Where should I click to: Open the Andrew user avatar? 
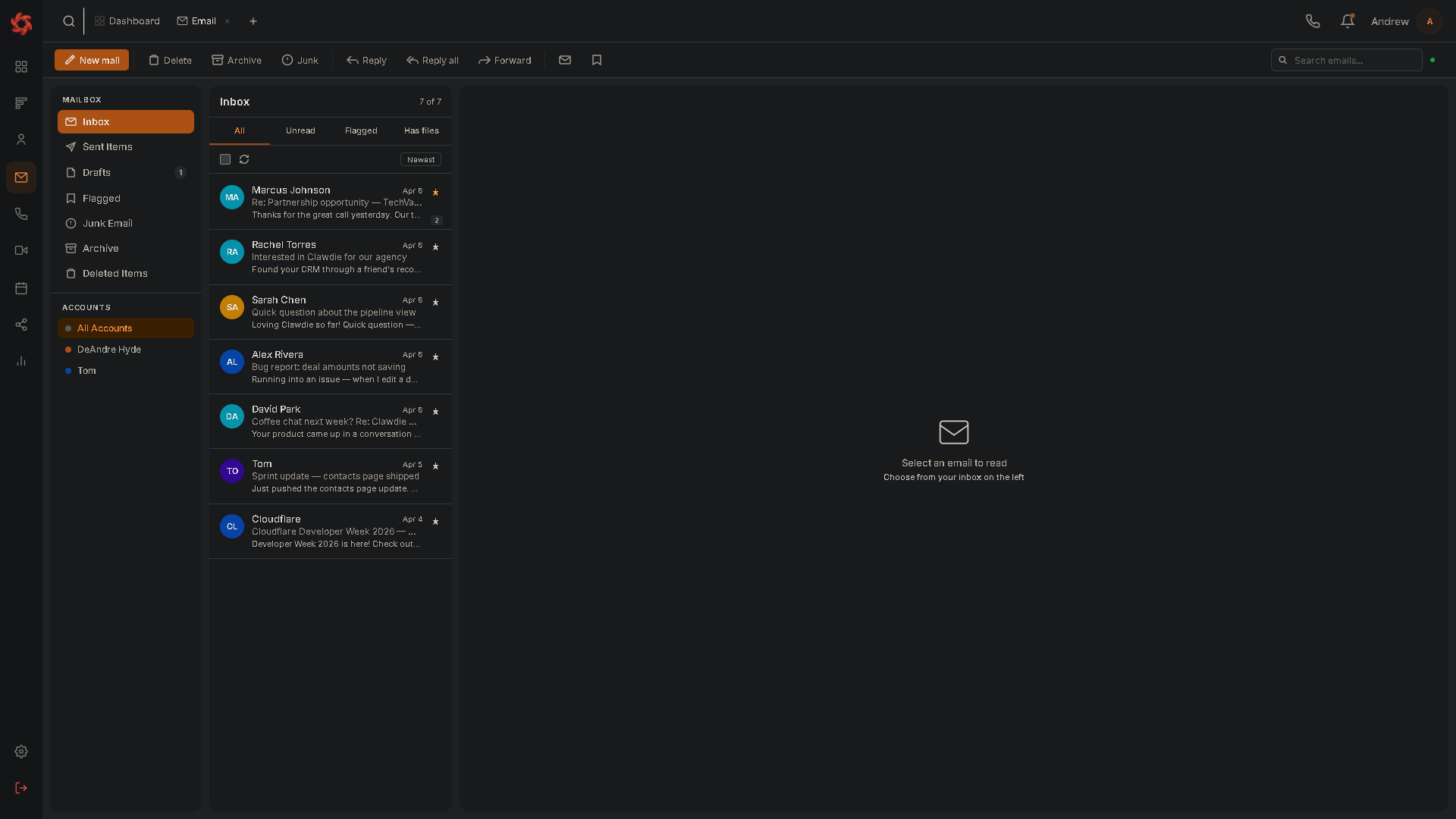point(1429,21)
